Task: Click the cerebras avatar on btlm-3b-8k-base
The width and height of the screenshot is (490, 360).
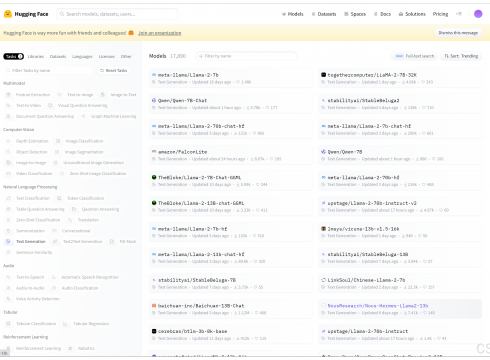Action: pos(154,331)
